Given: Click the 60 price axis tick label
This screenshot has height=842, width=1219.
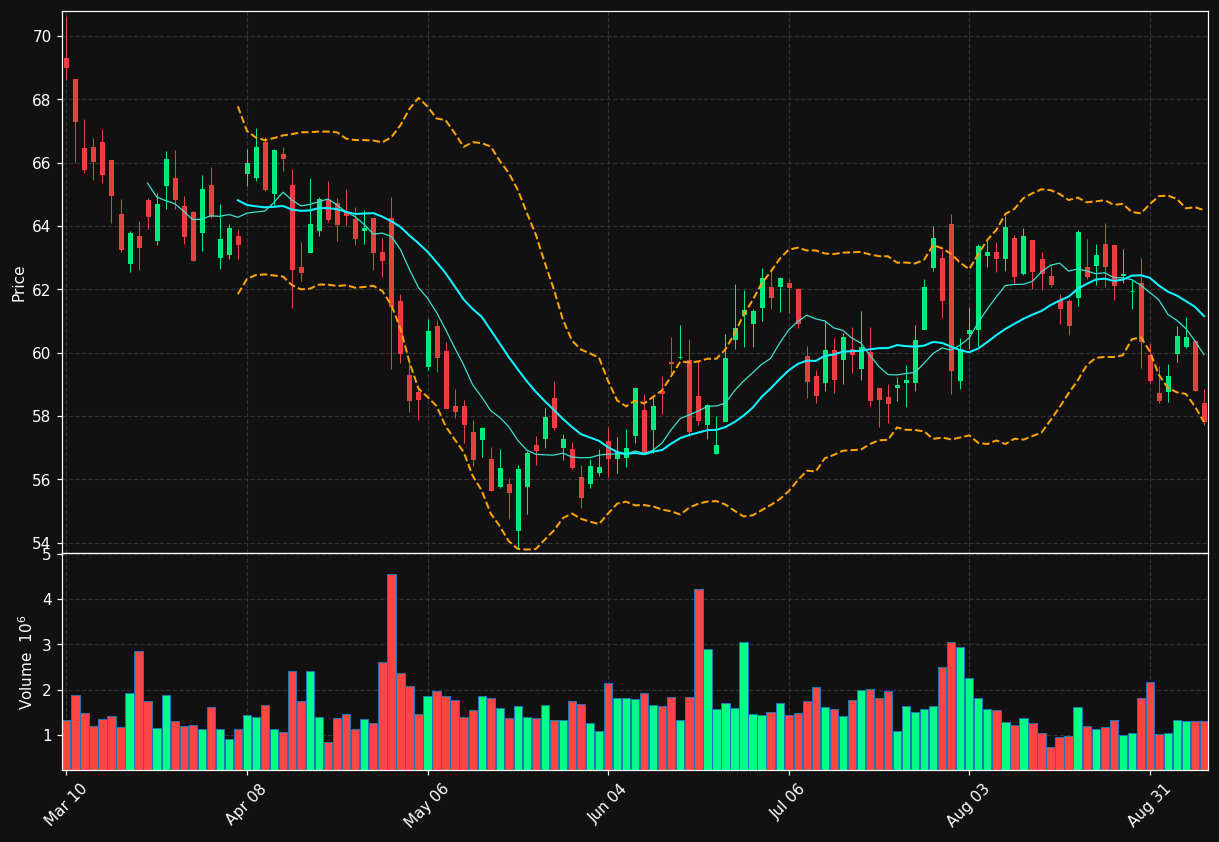Looking at the screenshot, I should tap(43, 354).
